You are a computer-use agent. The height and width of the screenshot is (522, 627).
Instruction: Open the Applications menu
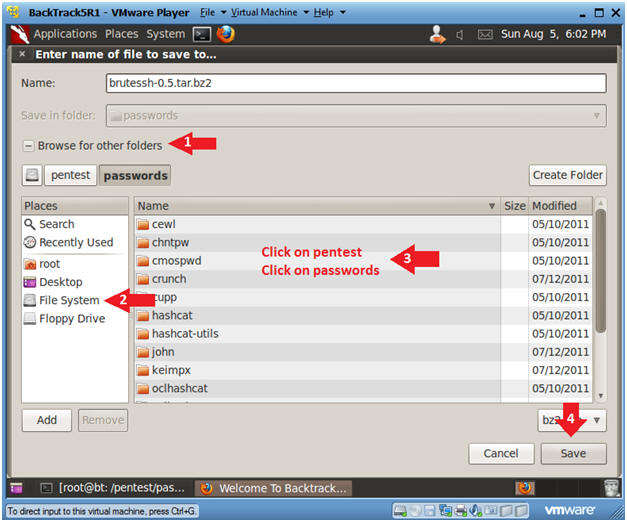65,34
